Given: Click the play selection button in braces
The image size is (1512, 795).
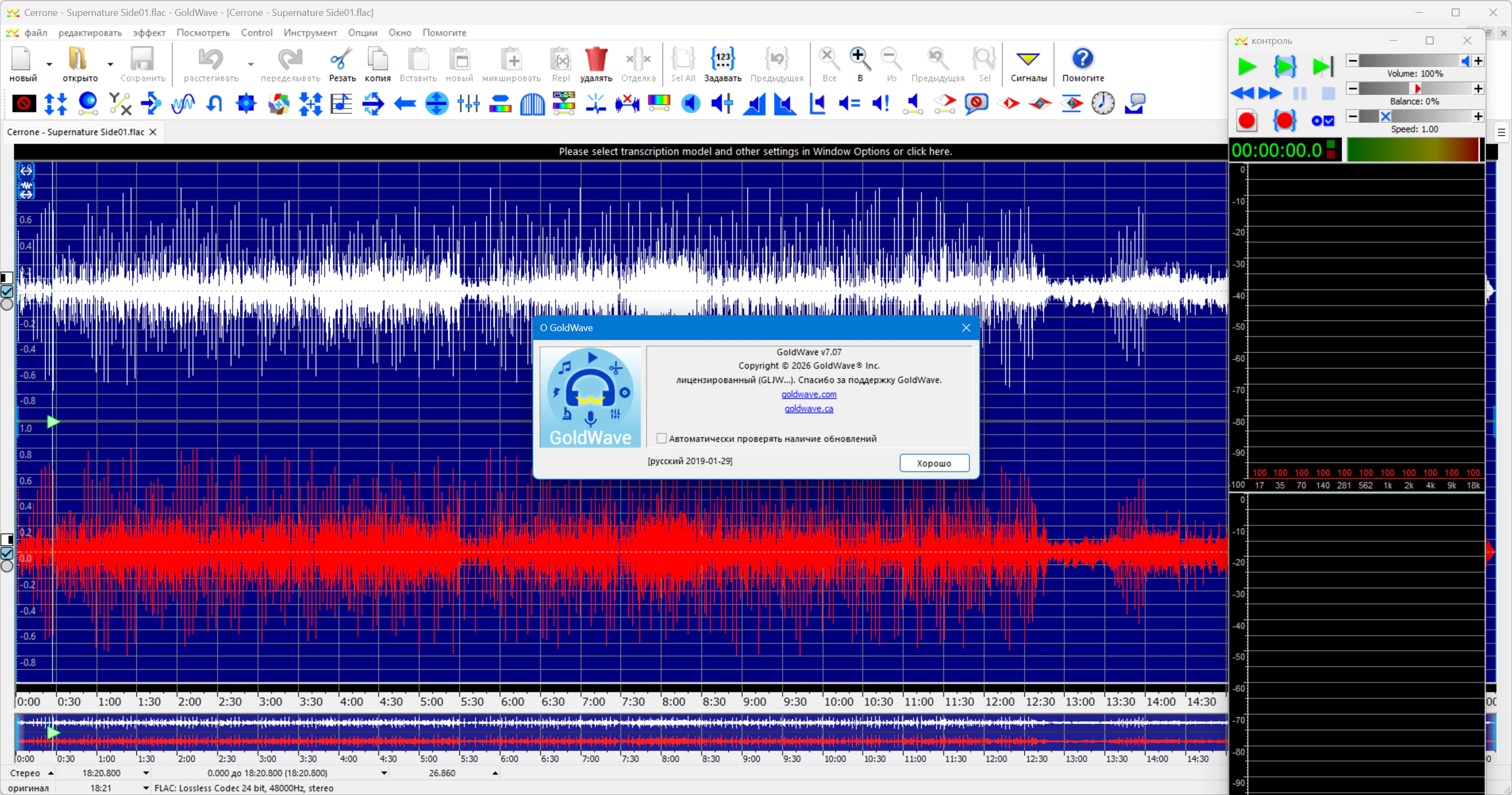Looking at the screenshot, I should coord(1285,66).
